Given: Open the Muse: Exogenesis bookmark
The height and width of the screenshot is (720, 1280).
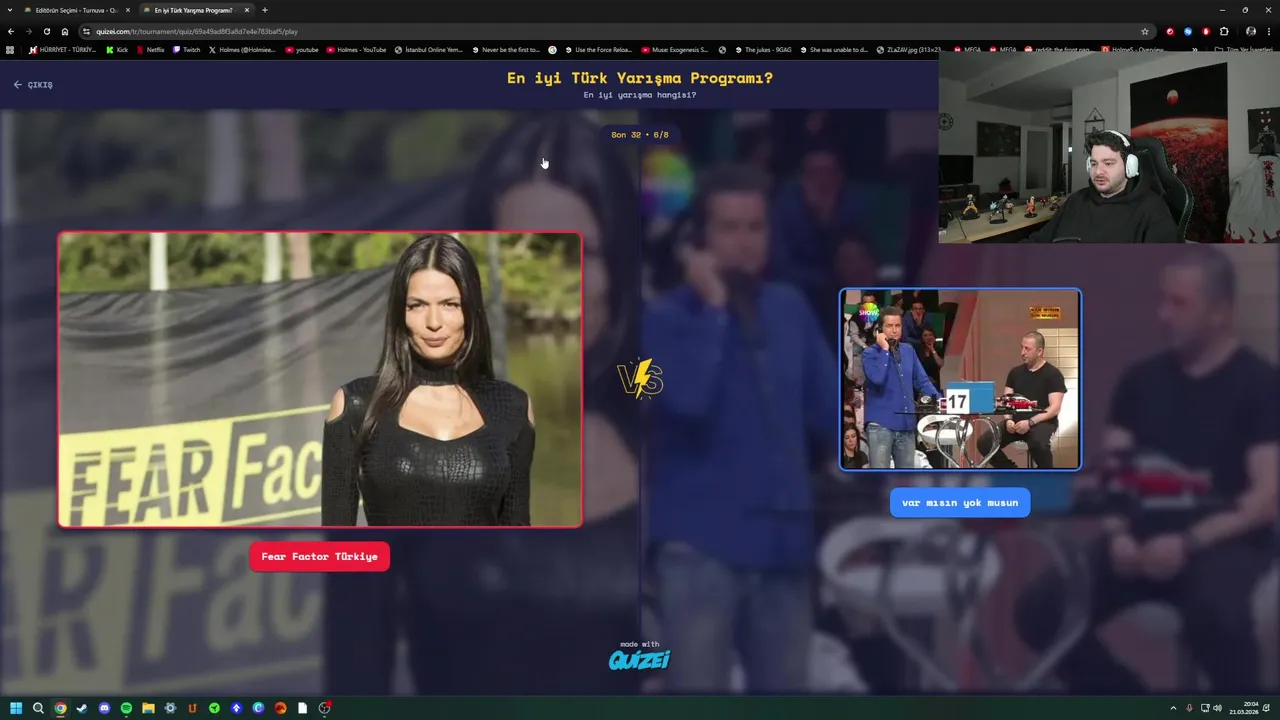Looking at the screenshot, I should point(675,49).
